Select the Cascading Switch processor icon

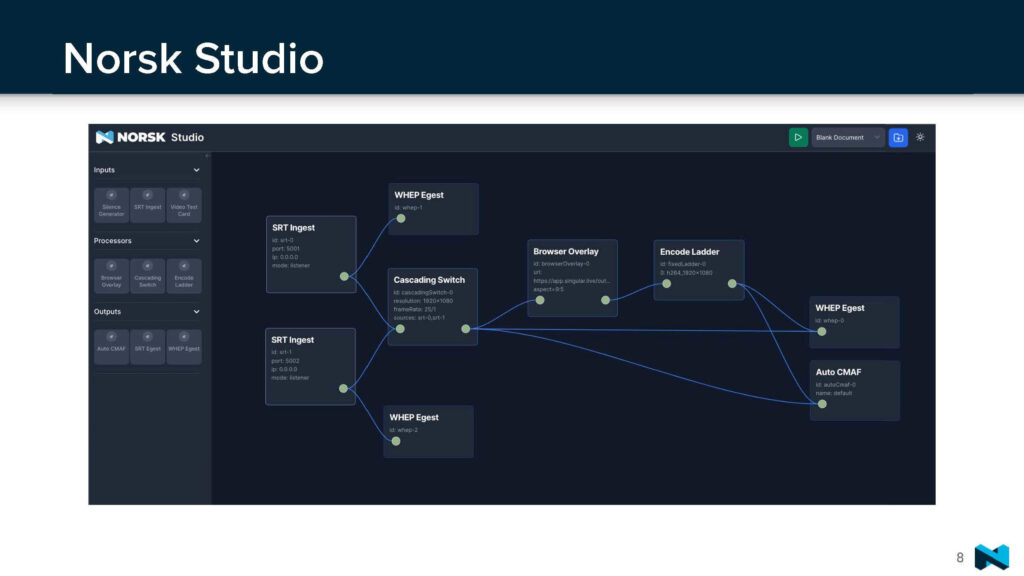point(147,276)
